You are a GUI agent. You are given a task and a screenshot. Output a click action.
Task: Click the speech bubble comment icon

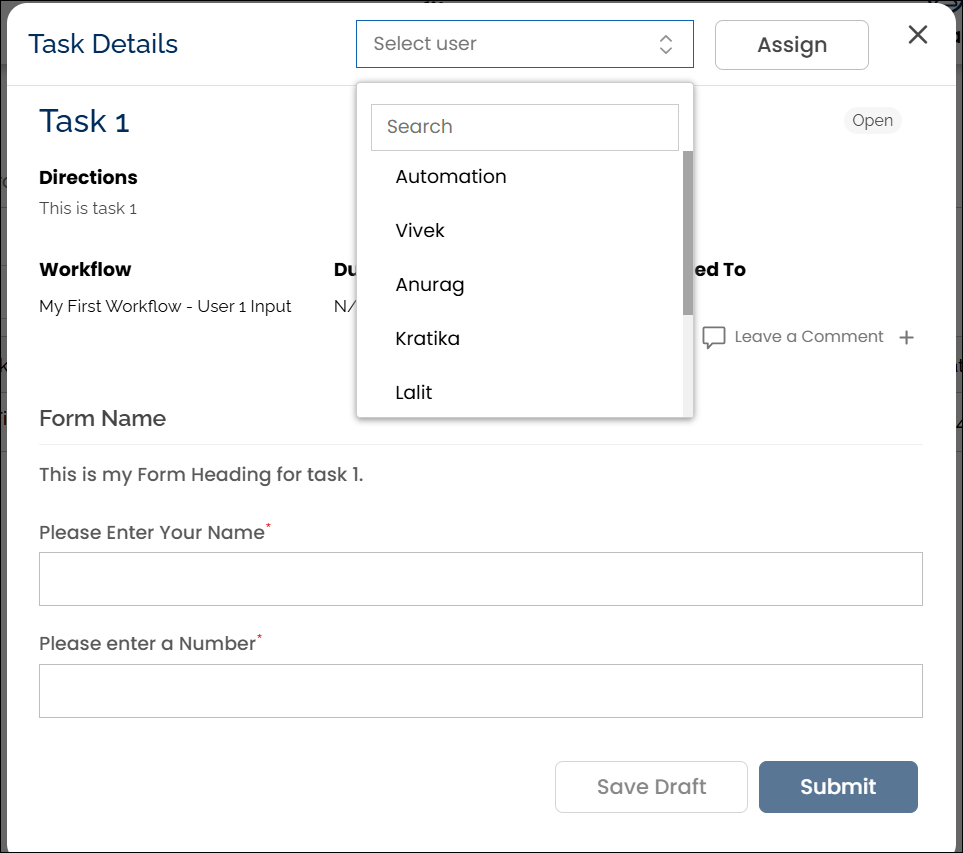pos(713,338)
